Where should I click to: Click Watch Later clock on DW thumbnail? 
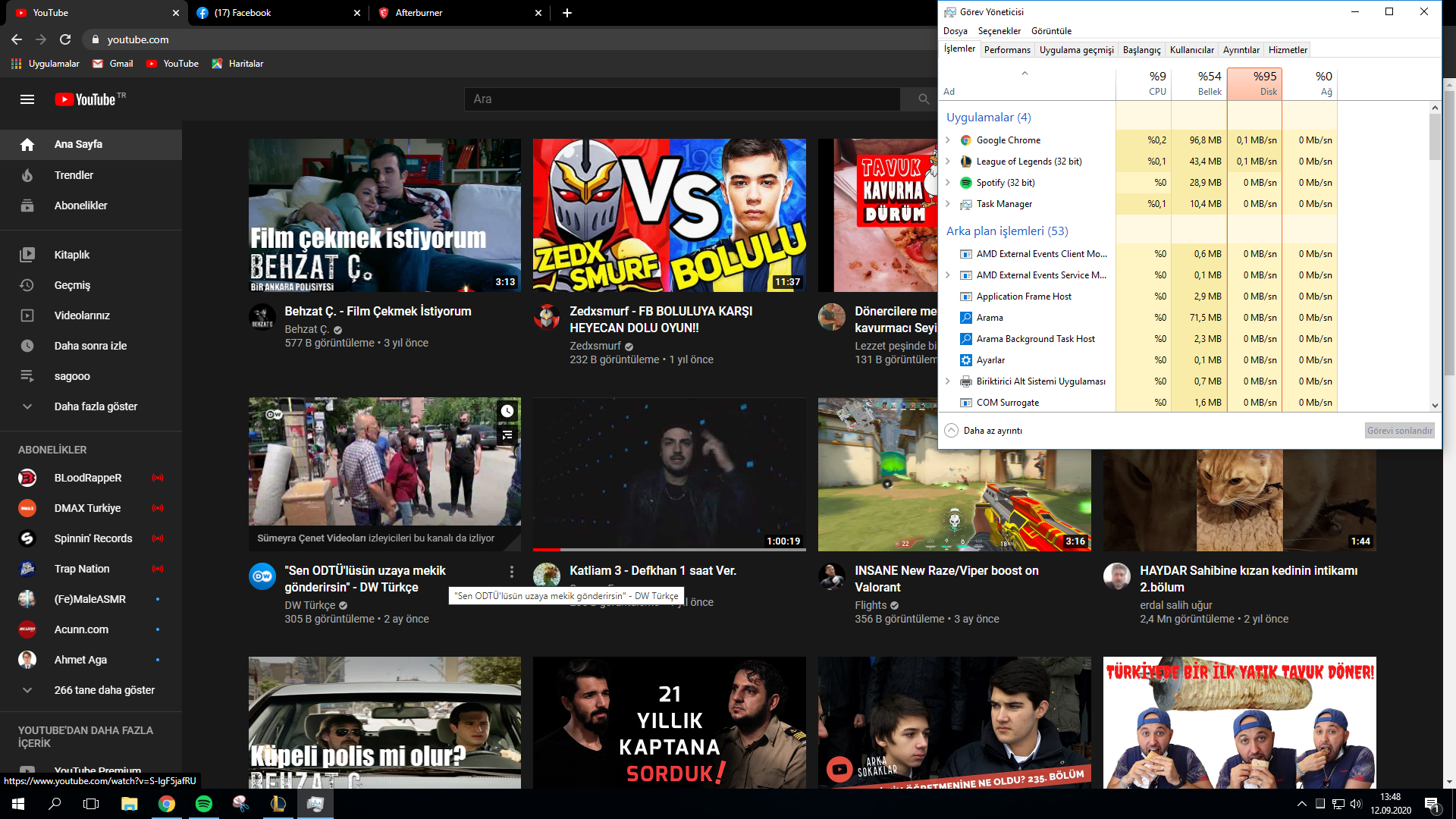click(x=507, y=411)
